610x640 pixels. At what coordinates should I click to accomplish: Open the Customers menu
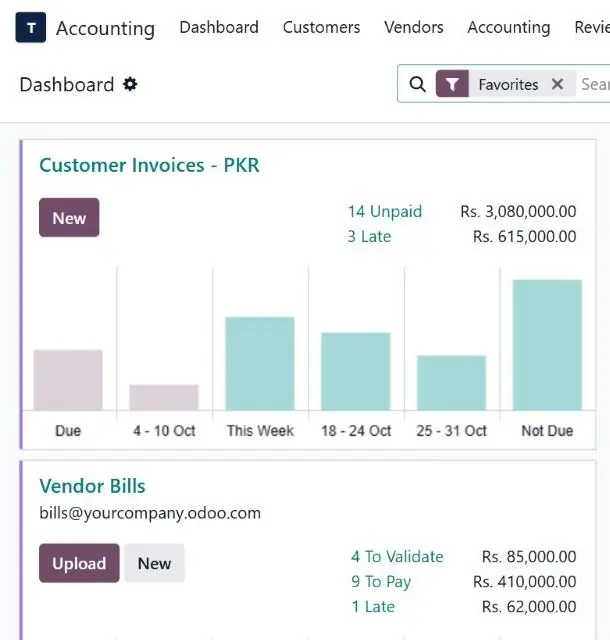[321, 27]
